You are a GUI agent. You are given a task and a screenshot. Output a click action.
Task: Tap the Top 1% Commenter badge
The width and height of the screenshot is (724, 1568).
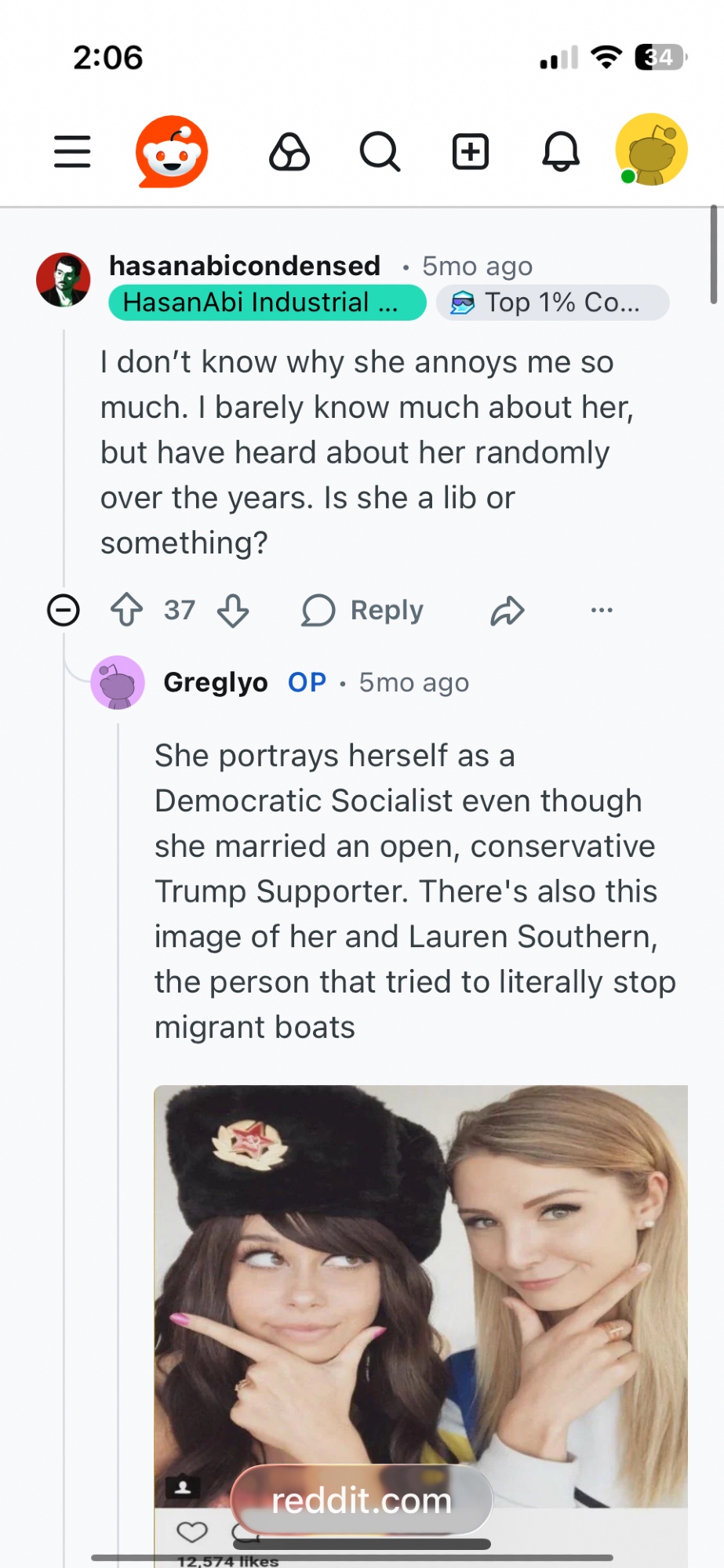click(x=552, y=303)
